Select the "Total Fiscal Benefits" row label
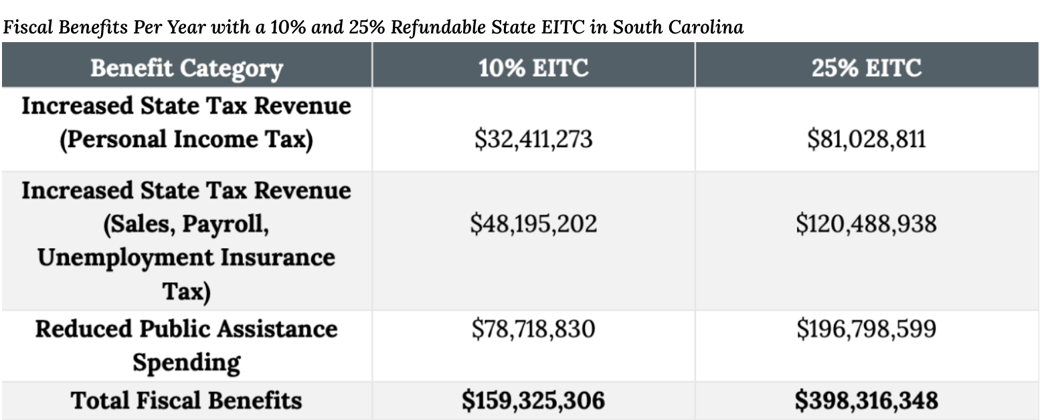The height and width of the screenshot is (420, 1040). tap(186, 401)
